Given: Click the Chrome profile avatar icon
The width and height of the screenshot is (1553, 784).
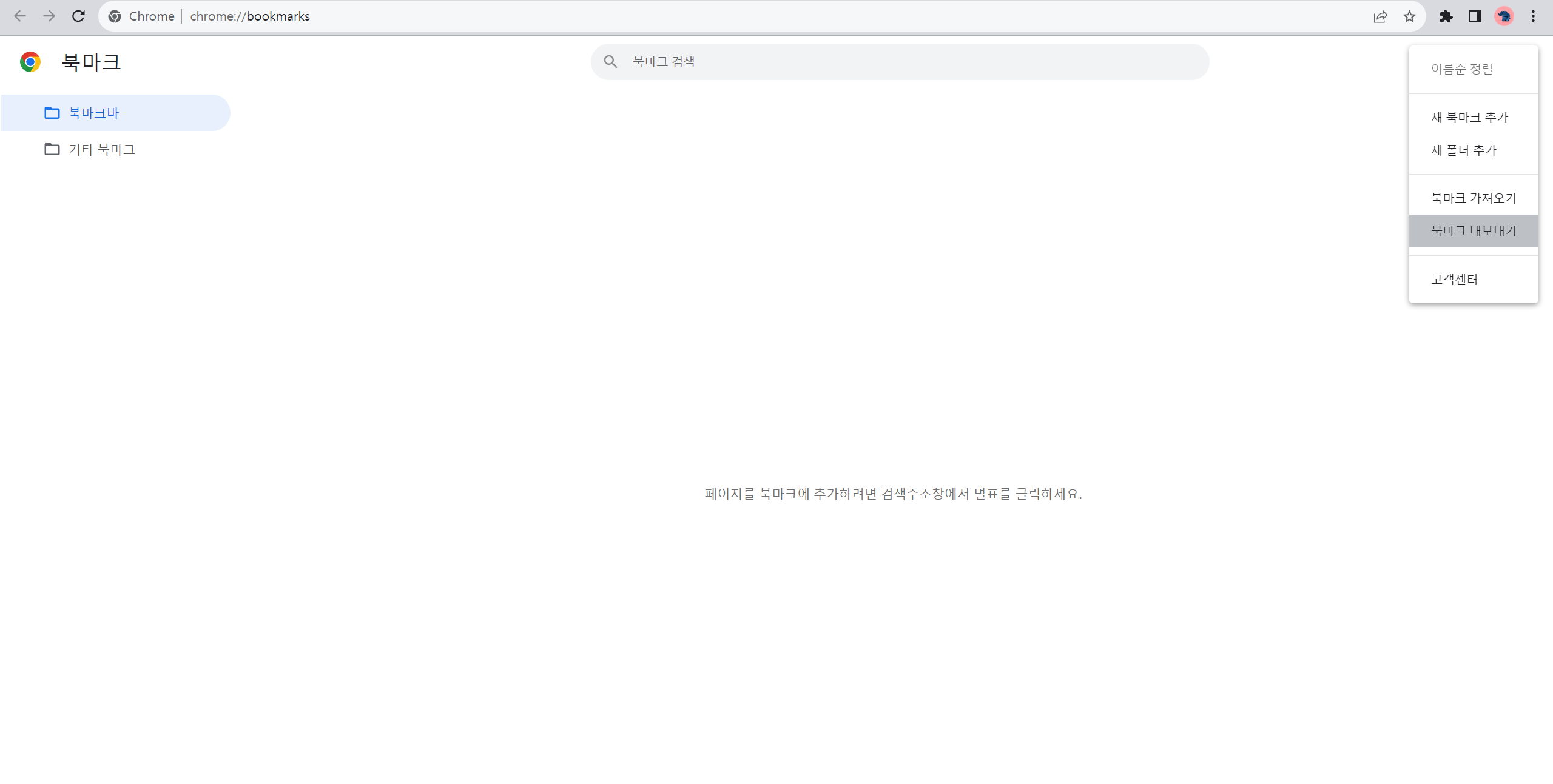Looking at the screenshot, I should coord(1505,16).
